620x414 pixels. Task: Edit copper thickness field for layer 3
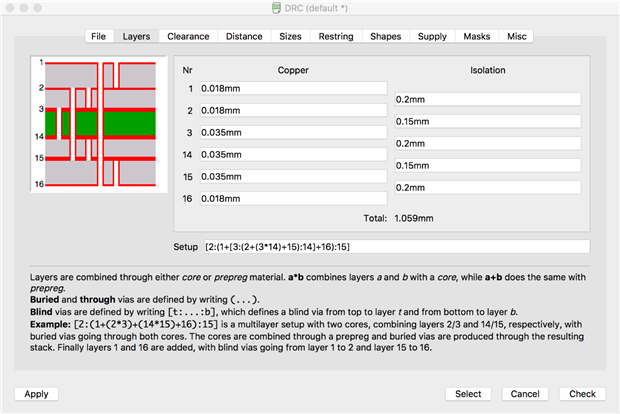[x=293, y=132]
